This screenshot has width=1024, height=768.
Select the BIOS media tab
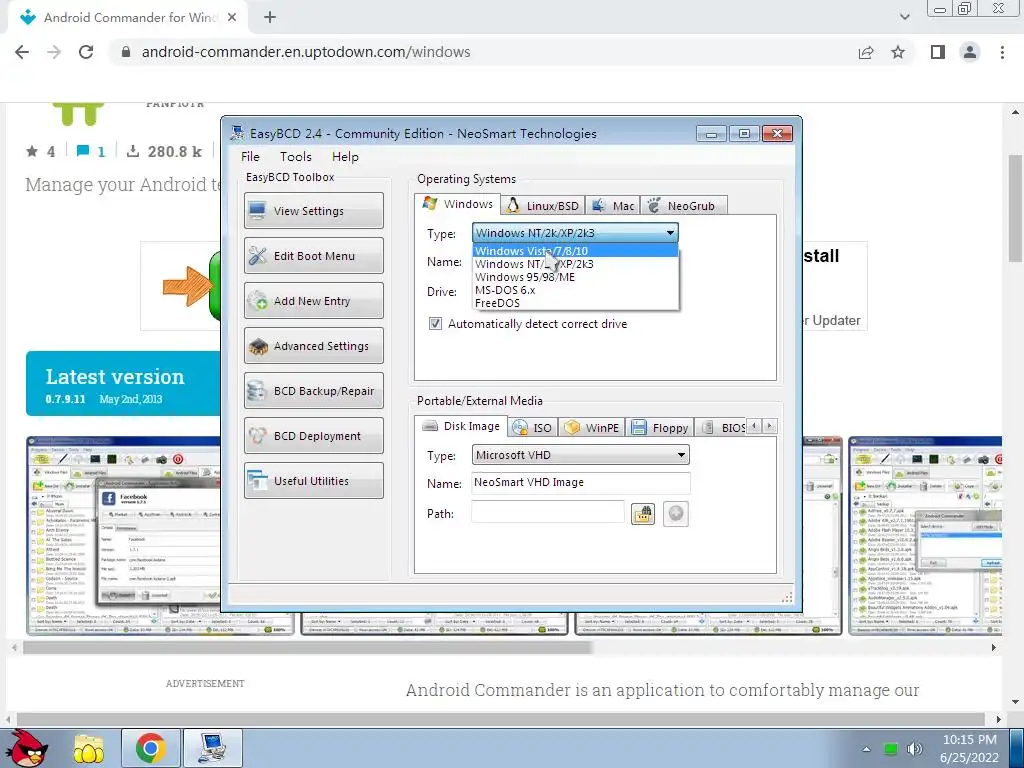coord(721,428)
